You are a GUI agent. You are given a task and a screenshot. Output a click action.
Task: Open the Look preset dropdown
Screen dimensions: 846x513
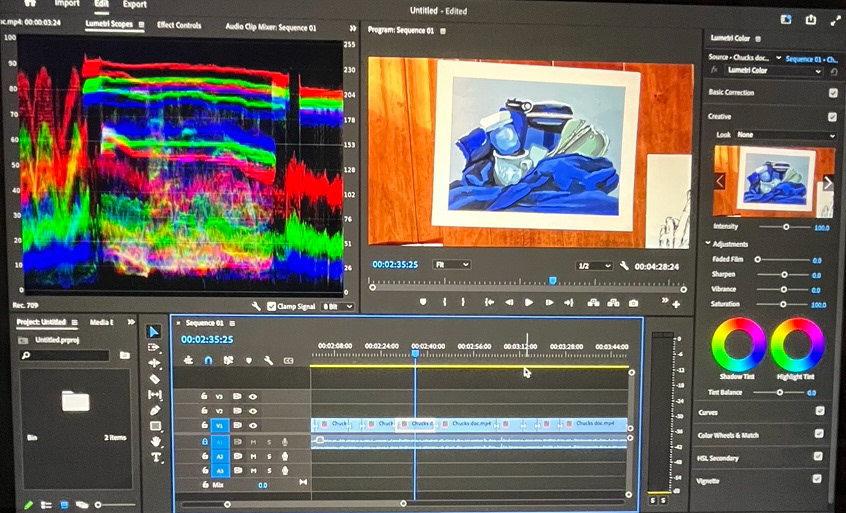[x=786, y=135]
